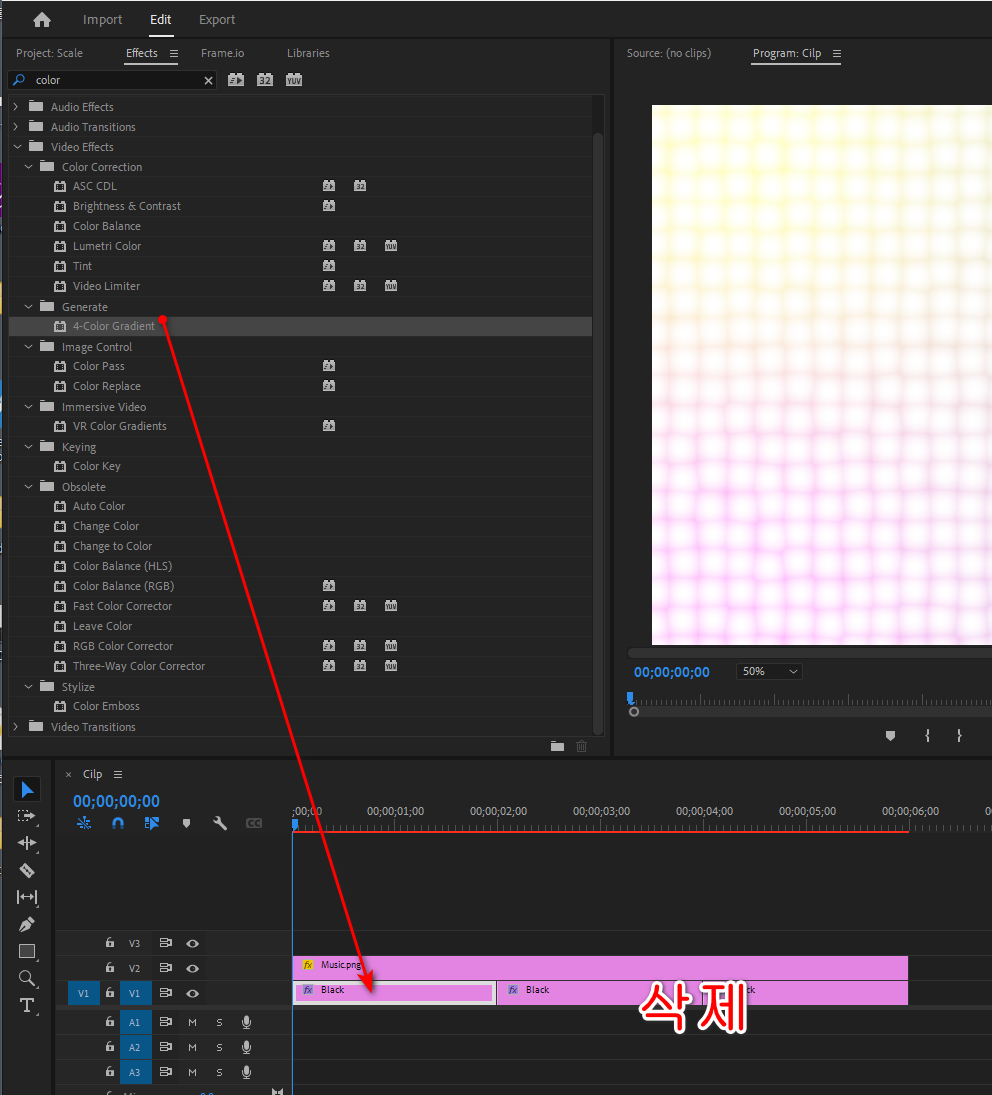Open the 50% zoom level dropdown
The width and height of the screenshot is (992, 1095).
coord(769,672)
